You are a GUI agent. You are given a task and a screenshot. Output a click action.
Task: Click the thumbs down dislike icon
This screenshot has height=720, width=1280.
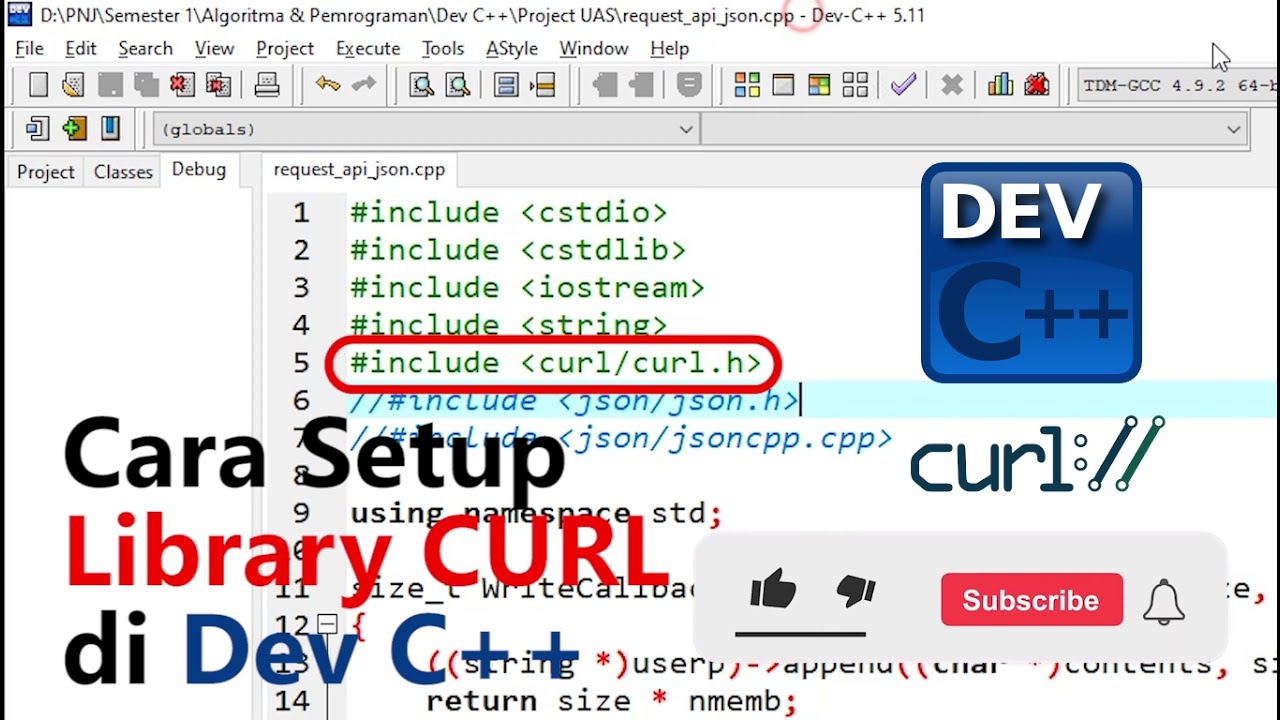pos(855,592)
